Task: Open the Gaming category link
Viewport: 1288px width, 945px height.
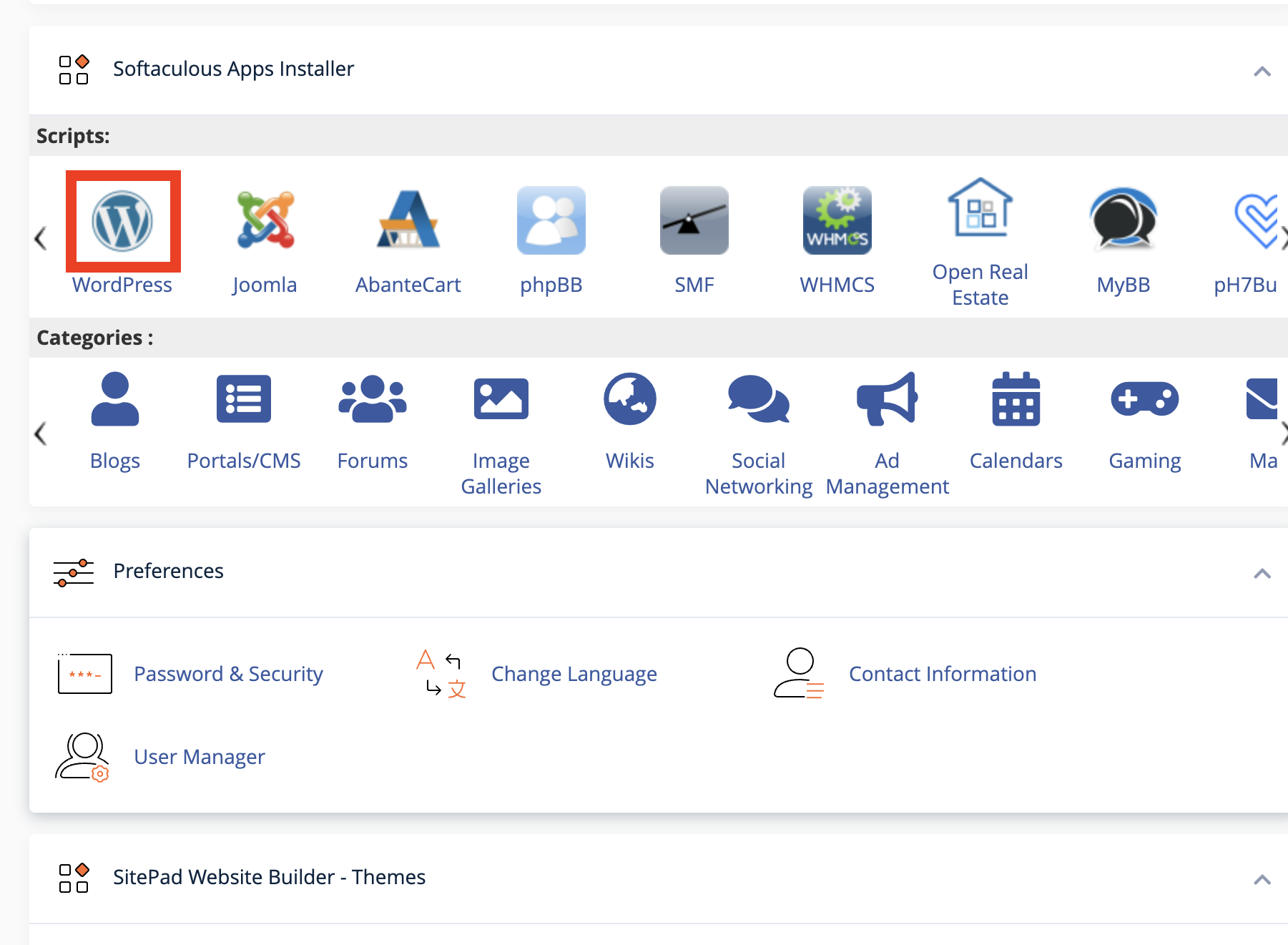Action: pos(1145,461)
